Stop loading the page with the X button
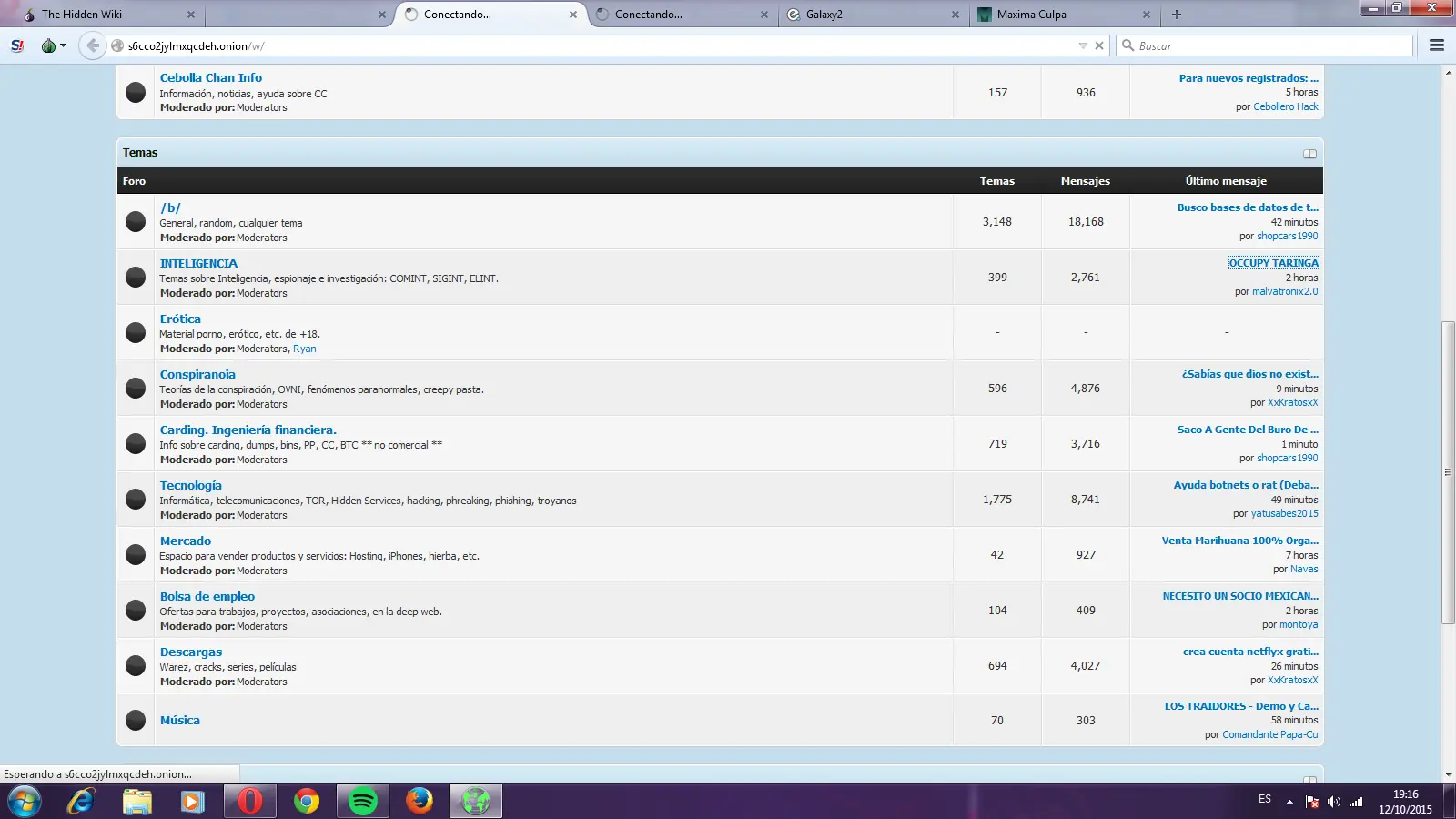The width and height of the screenshot is (1456, 819). 1099,45
